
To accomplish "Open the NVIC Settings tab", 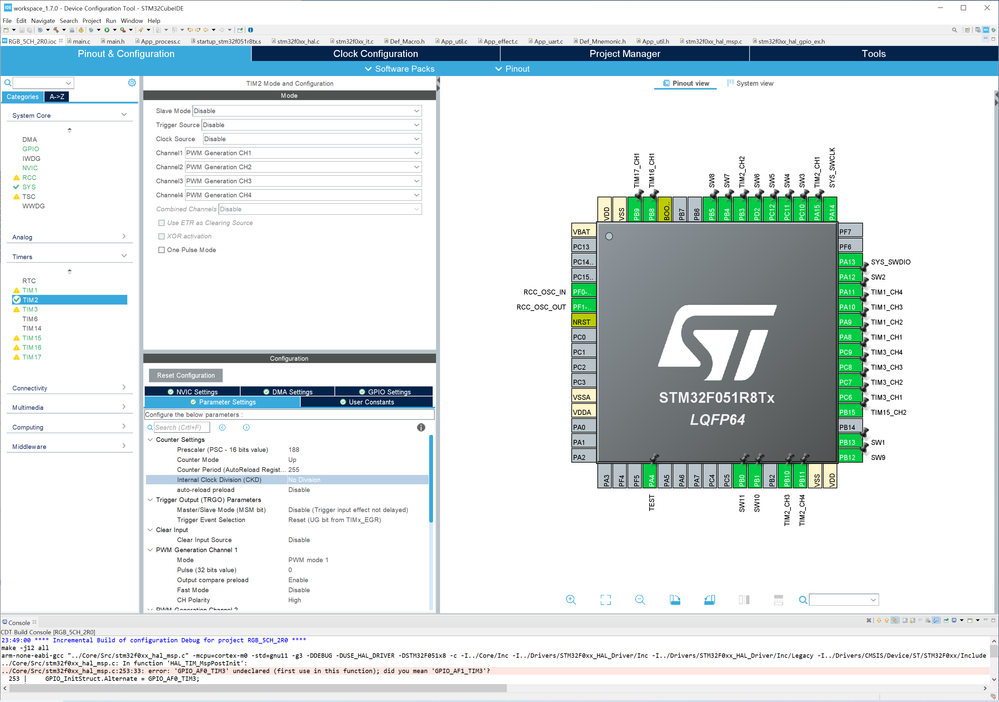I will 192,392.
